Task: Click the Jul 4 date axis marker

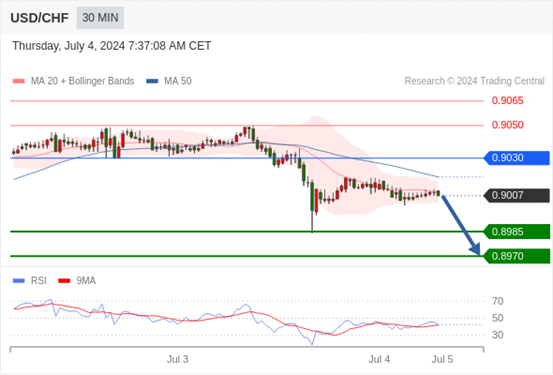Action: click(x=379, y=359)
